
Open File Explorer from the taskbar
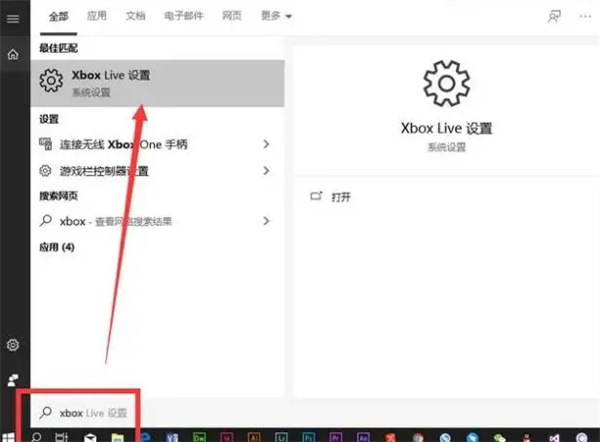coord(117,437)
